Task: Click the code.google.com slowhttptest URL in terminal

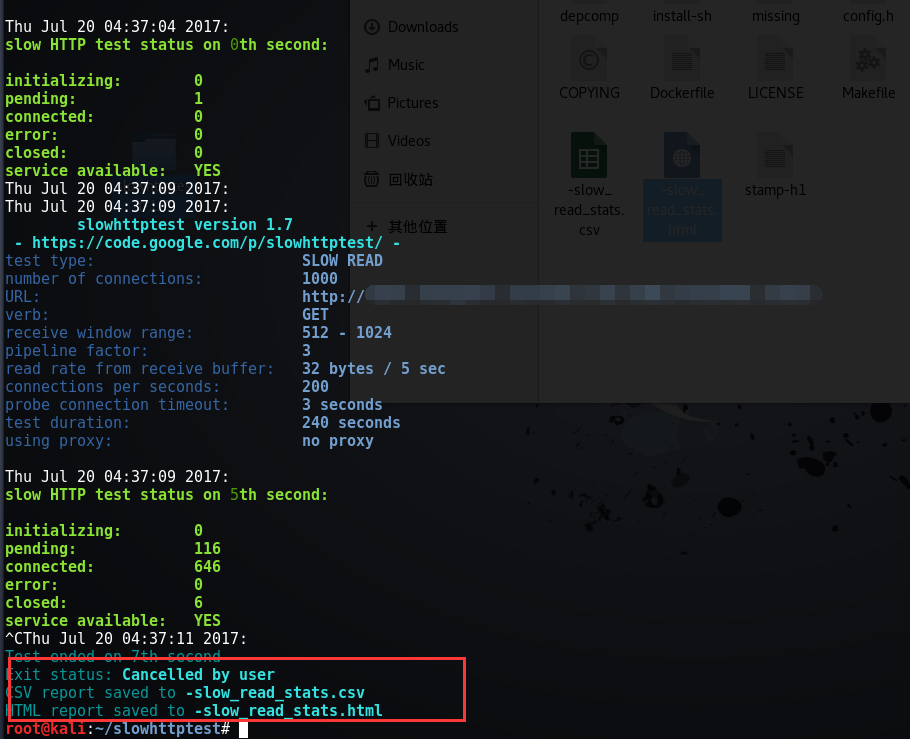Action: coord(208,243)
